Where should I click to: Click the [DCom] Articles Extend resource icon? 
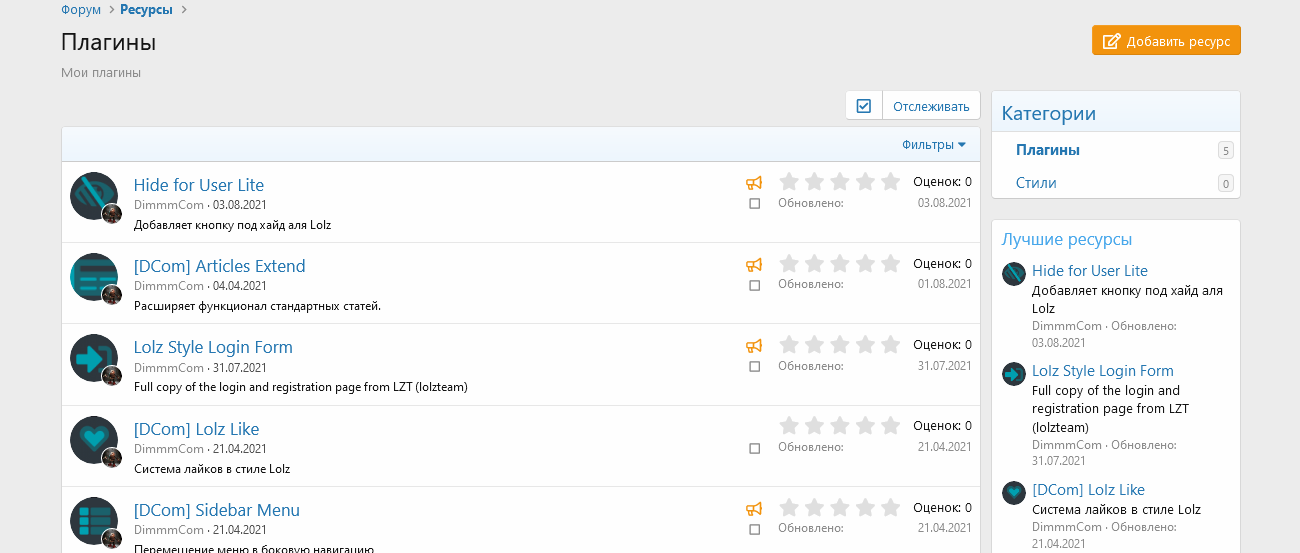click(x=94, y=277)
